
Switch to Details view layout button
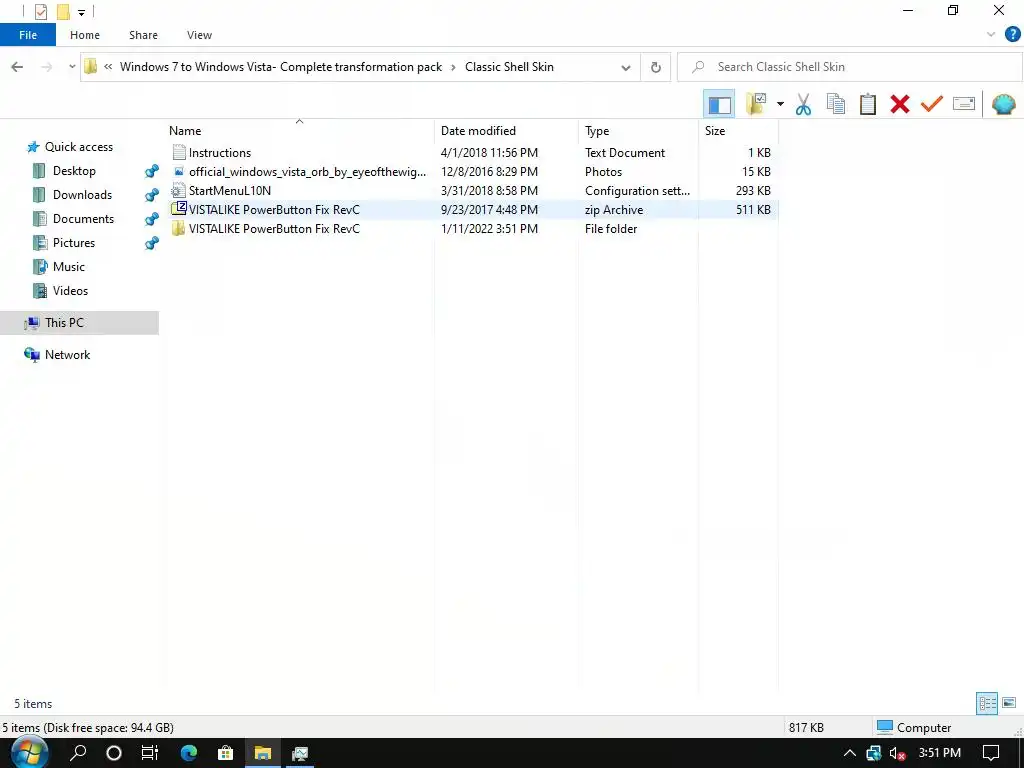point(987,703)
